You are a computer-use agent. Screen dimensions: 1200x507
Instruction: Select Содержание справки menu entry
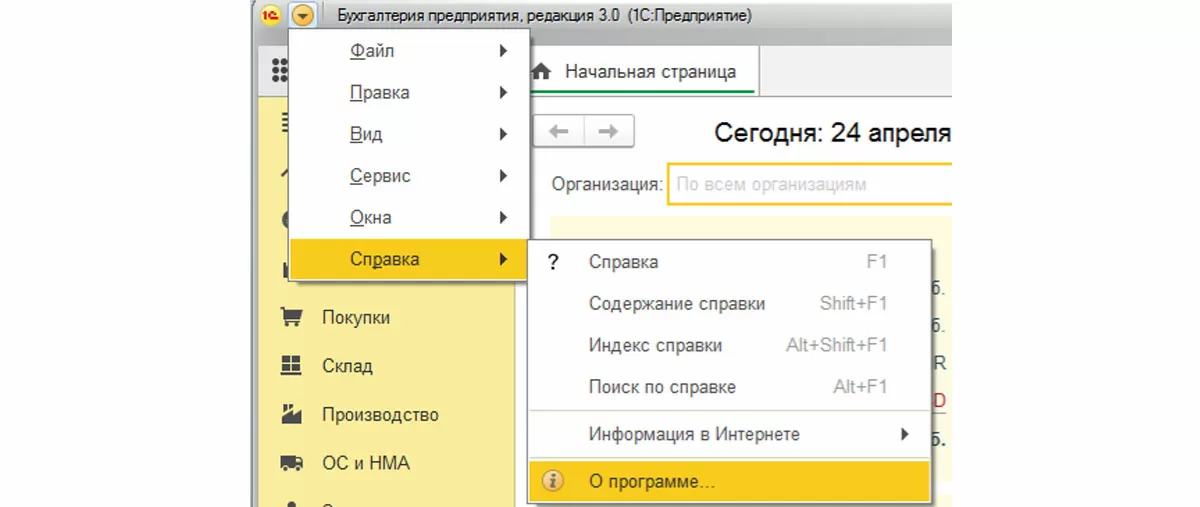tap(676, 304)
